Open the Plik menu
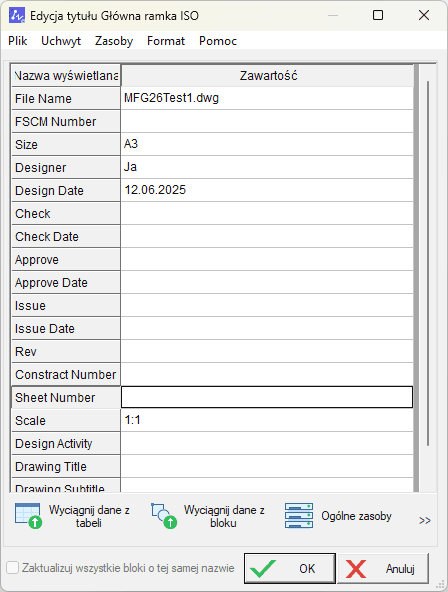 tap(17, 41)
